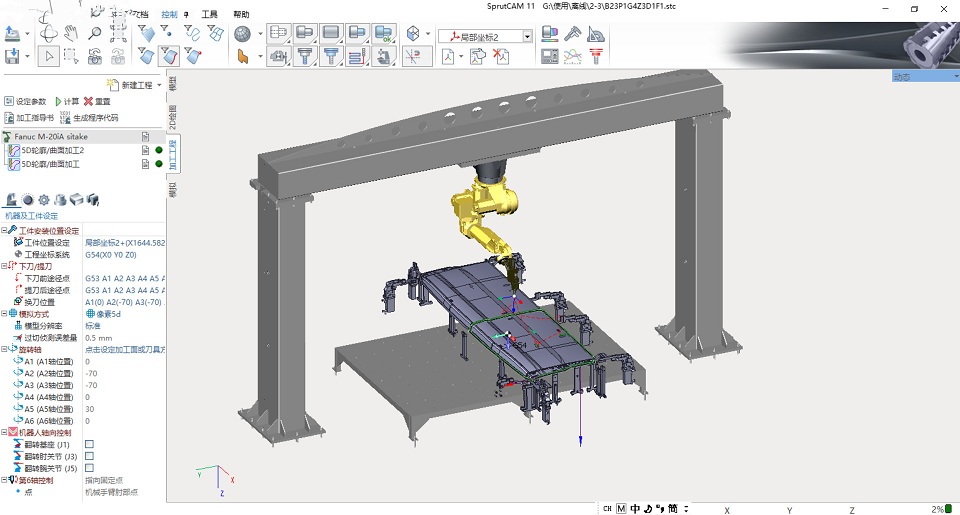This screenshot has width=960, height=515.
Task: Enable the 翻转基座 (J1) checkbox
Action: pos(89,444)
